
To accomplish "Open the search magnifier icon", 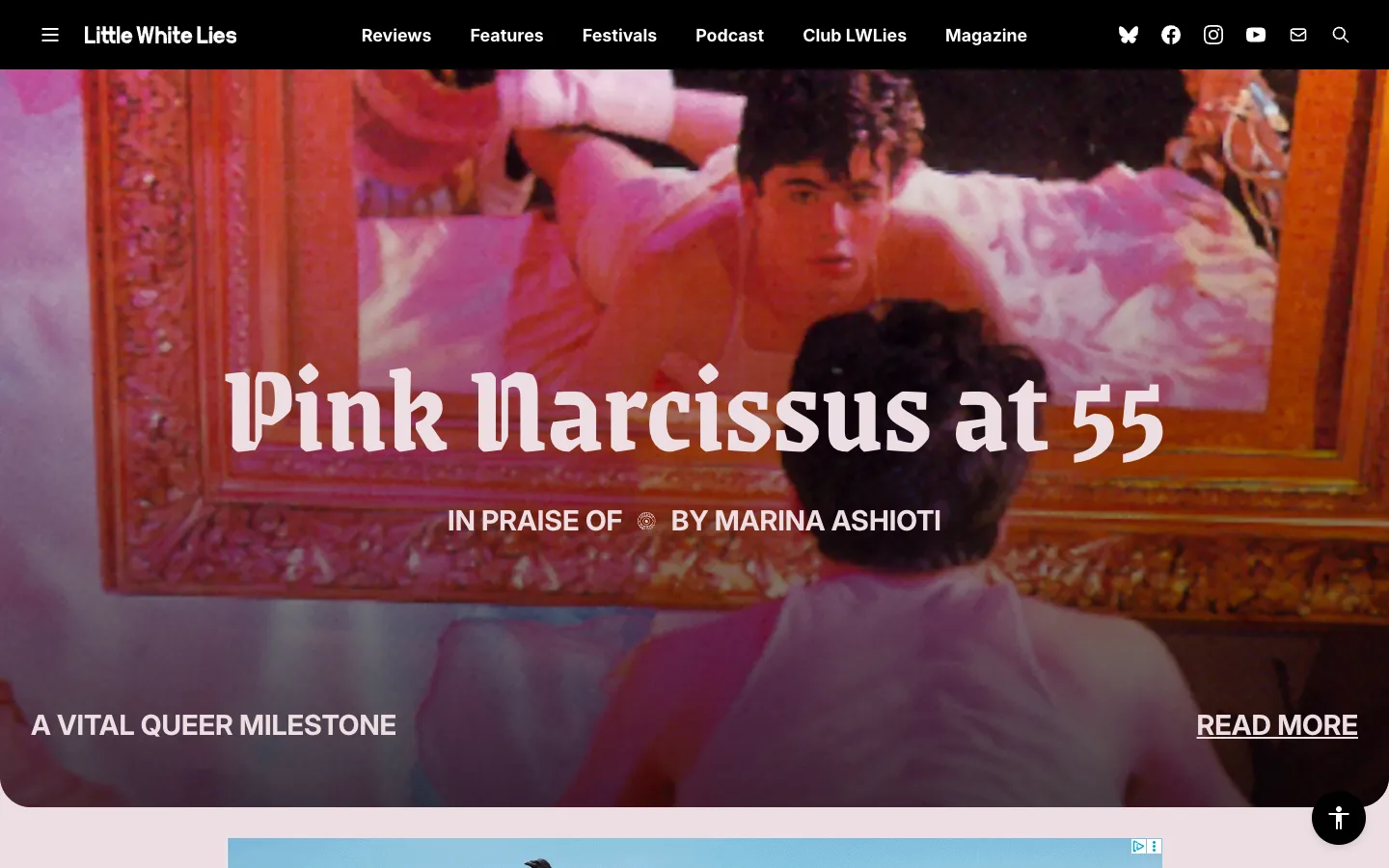I will [1341, 35].
